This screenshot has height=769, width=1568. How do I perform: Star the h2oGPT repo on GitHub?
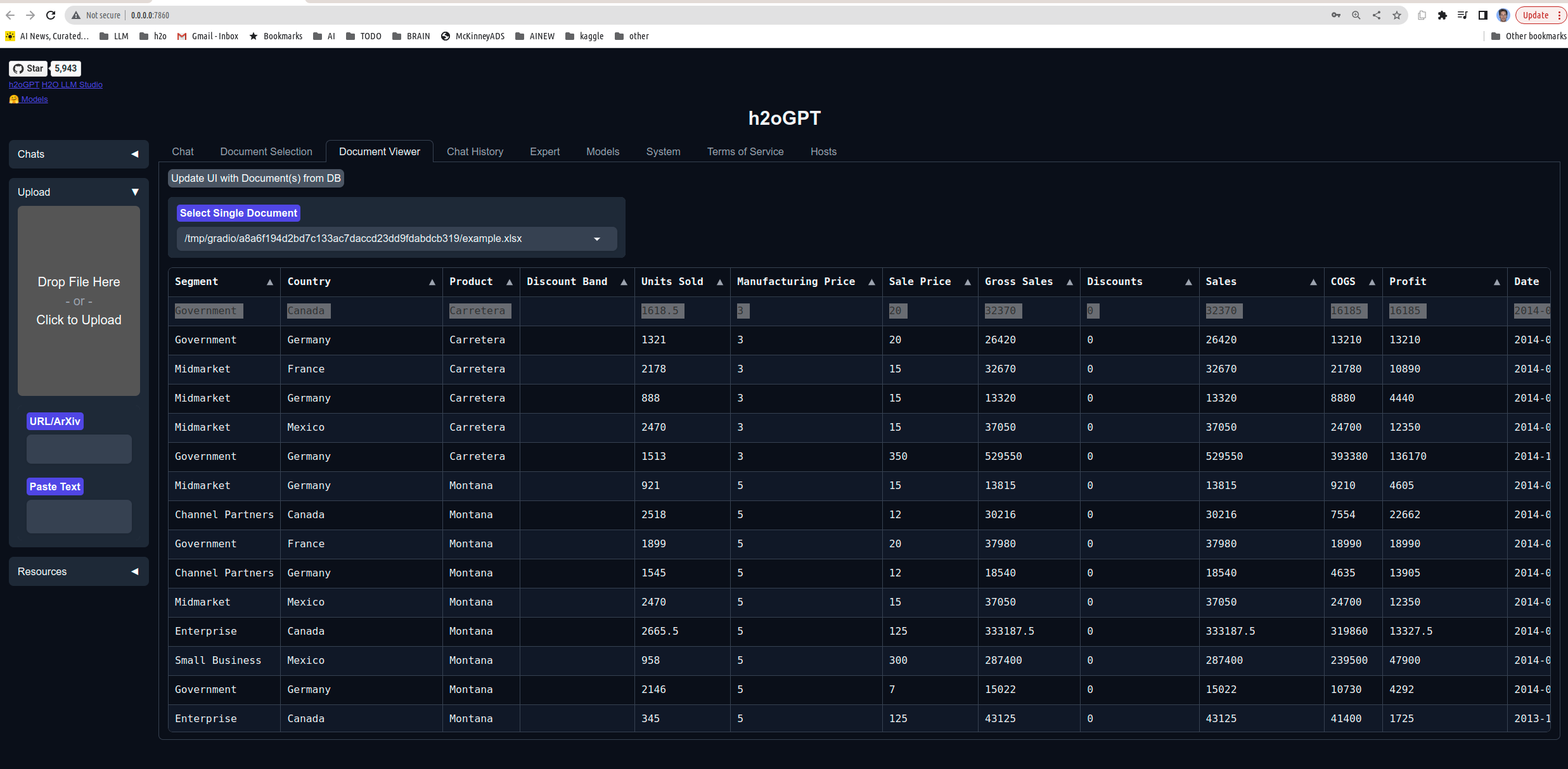[x=28, y=68]
